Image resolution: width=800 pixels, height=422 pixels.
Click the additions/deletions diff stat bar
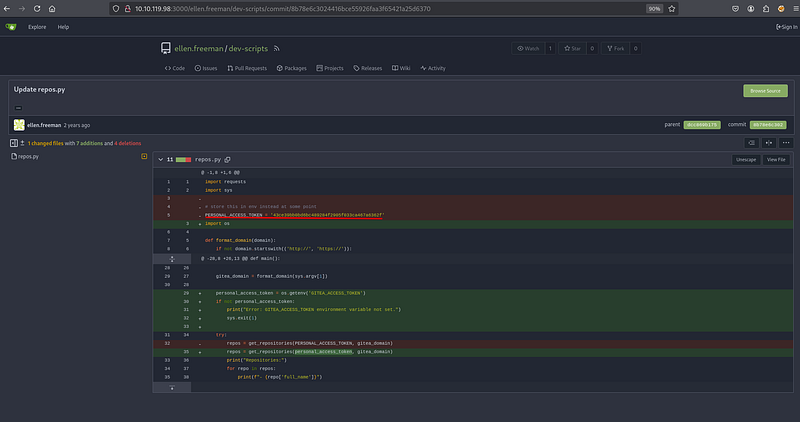182,159
